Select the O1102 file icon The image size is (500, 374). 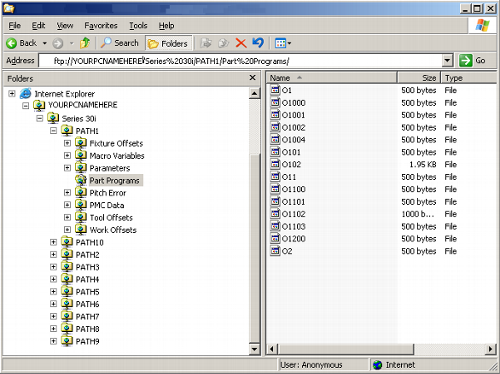pyautogui.click(x=275, y=214)
